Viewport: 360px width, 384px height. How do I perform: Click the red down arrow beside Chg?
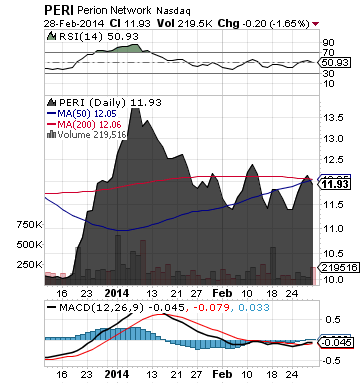tap(315, 24)
